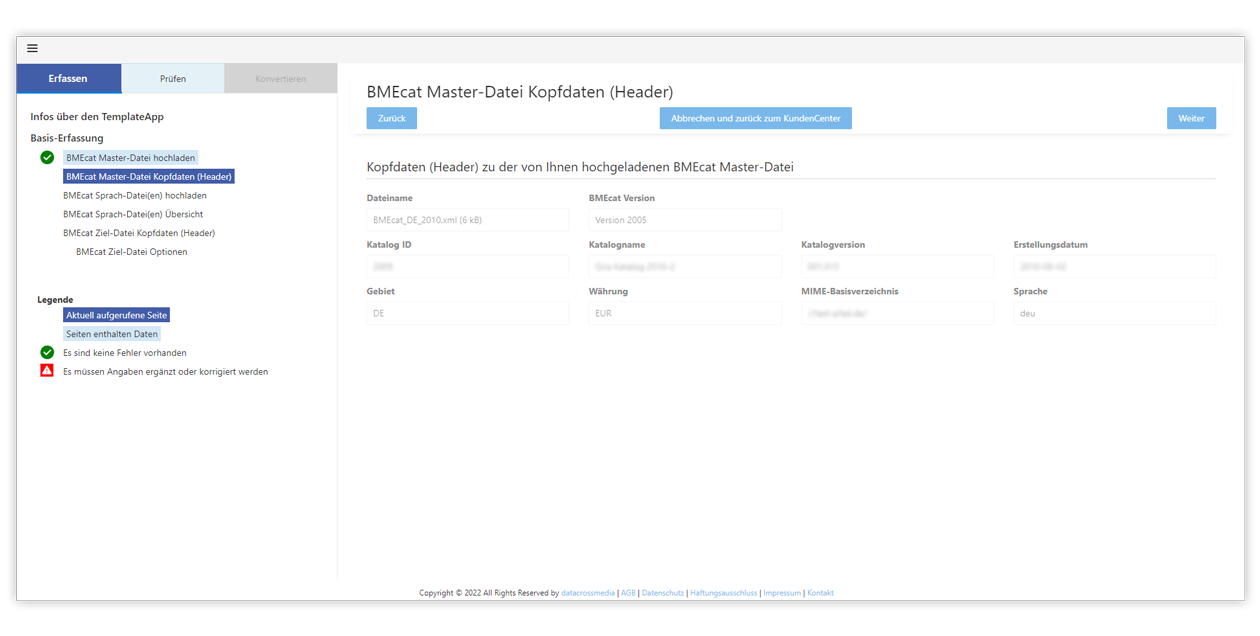Click text Es müssen Angaben ergänzt oder korrigiert werden
Viewport: 1260px width, 636px height.
(165, 372)
